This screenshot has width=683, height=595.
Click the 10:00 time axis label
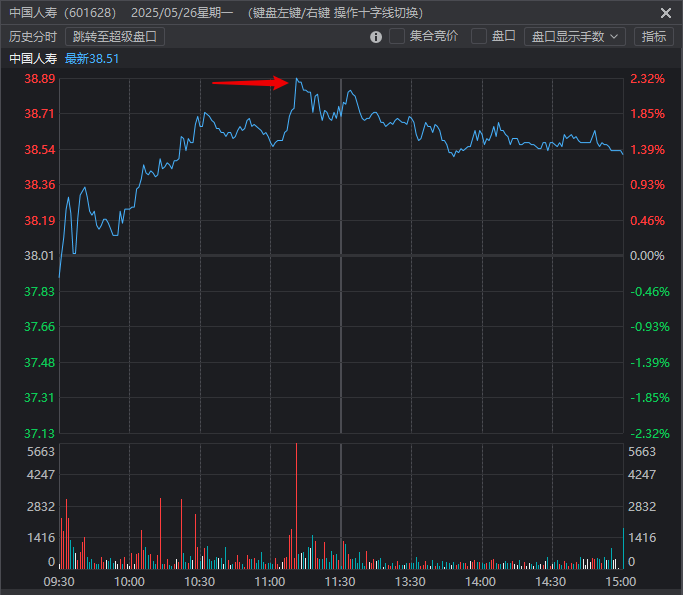tap(130, 581)
